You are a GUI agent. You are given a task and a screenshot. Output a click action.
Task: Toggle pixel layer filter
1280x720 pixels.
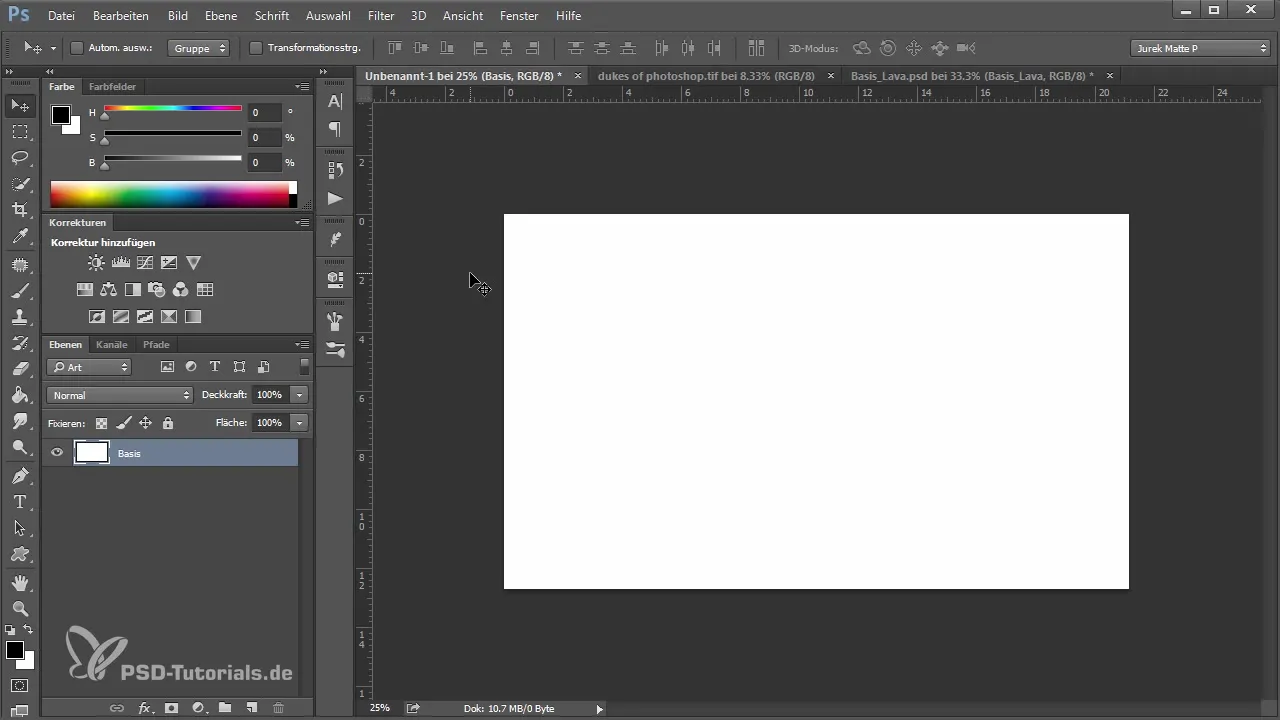click(x=167, y=367)
